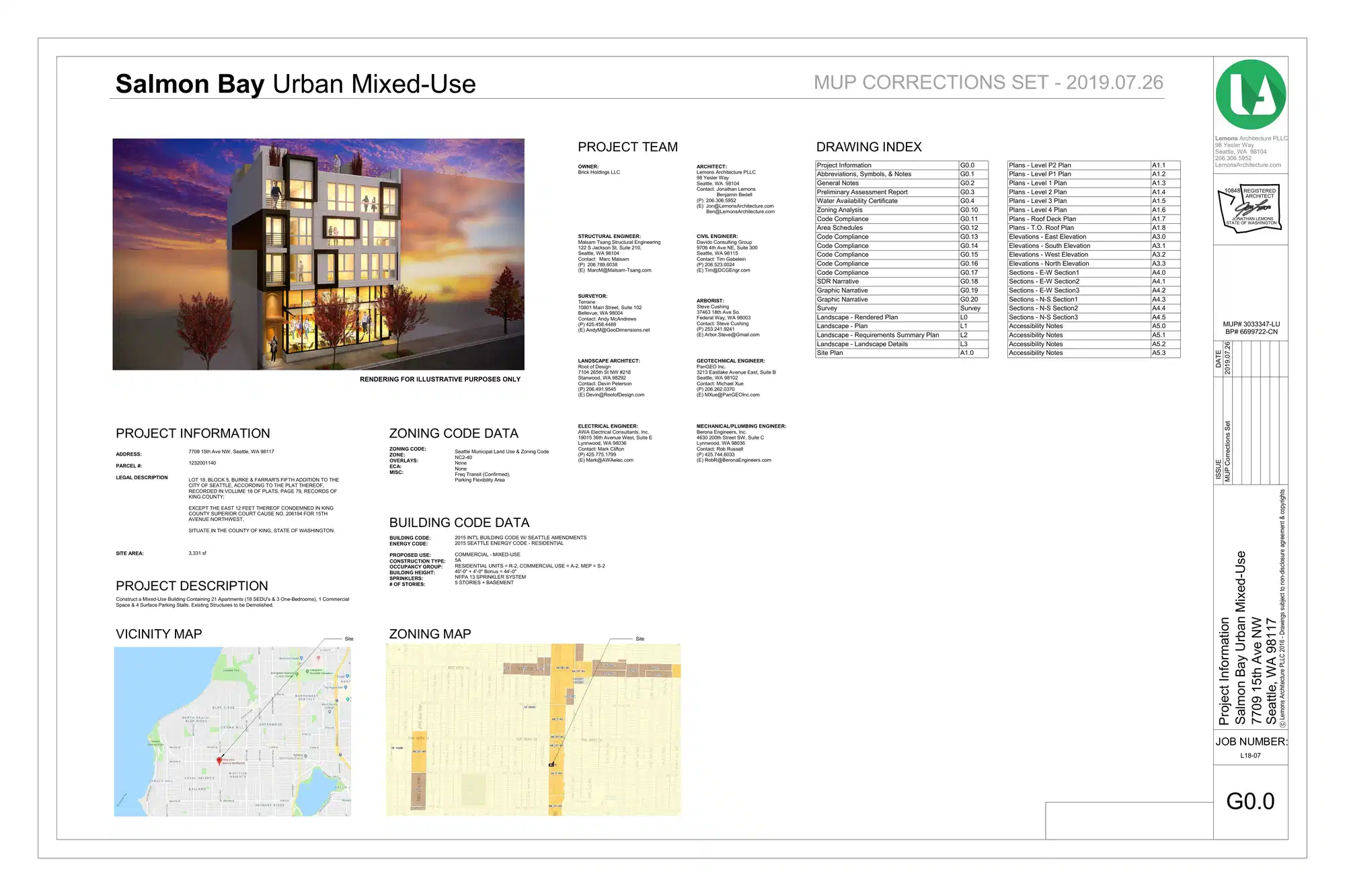Click 'MarcM@Malsam-Tsang.com' email
Viewport: 1345px width, 896px height.
(x=619, y=270)
